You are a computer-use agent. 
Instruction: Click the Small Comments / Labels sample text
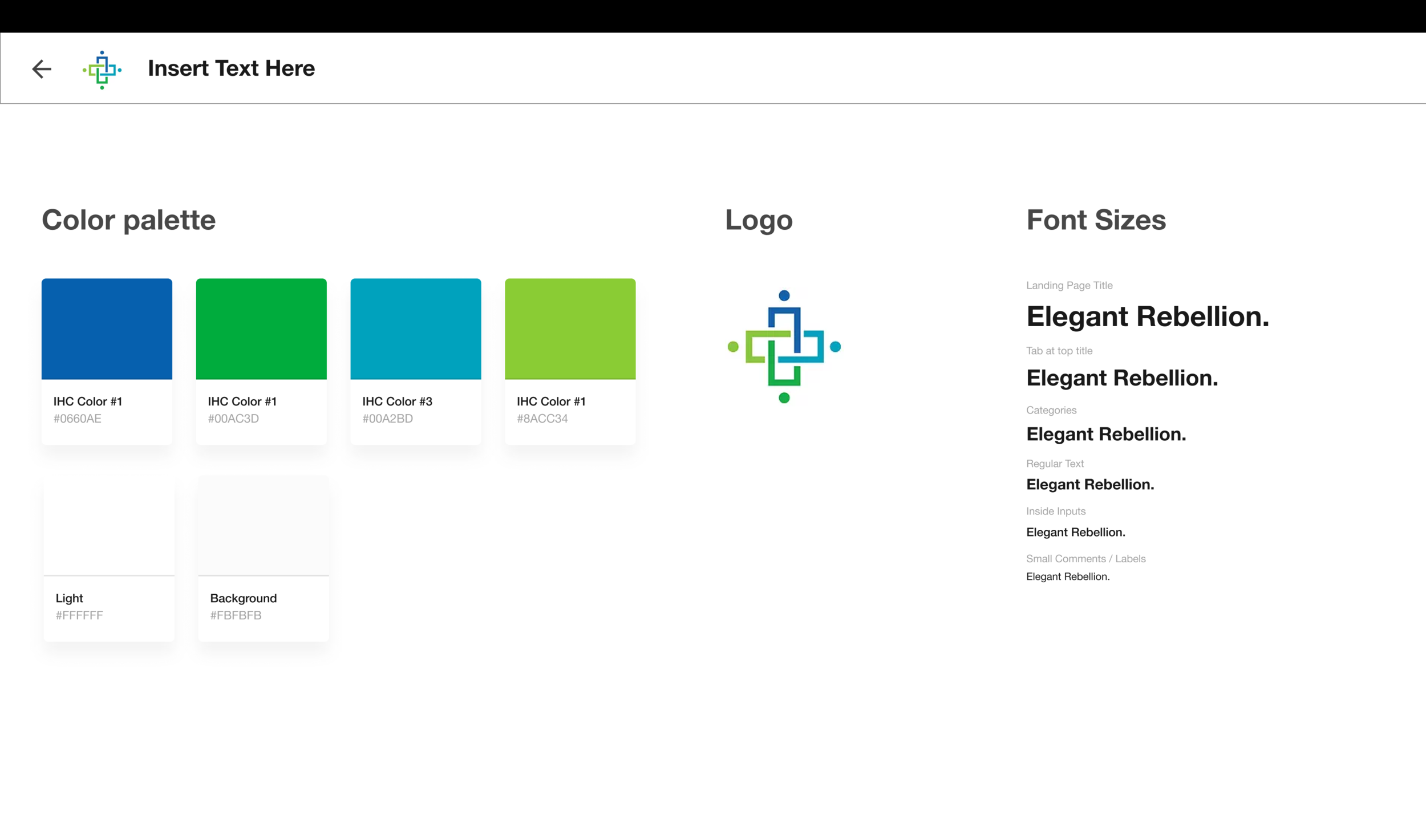(1068, 577)
